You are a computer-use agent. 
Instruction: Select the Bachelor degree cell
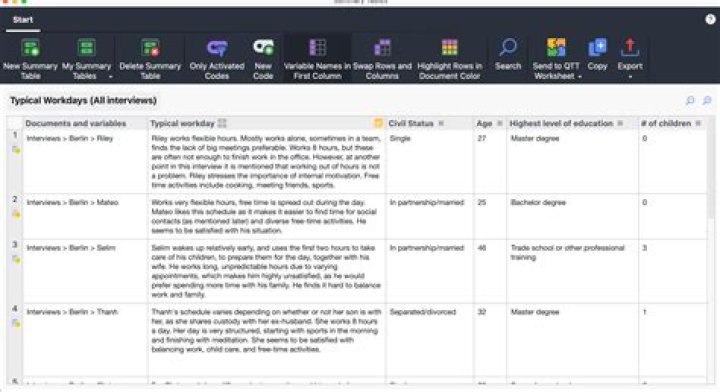point(572,216)
